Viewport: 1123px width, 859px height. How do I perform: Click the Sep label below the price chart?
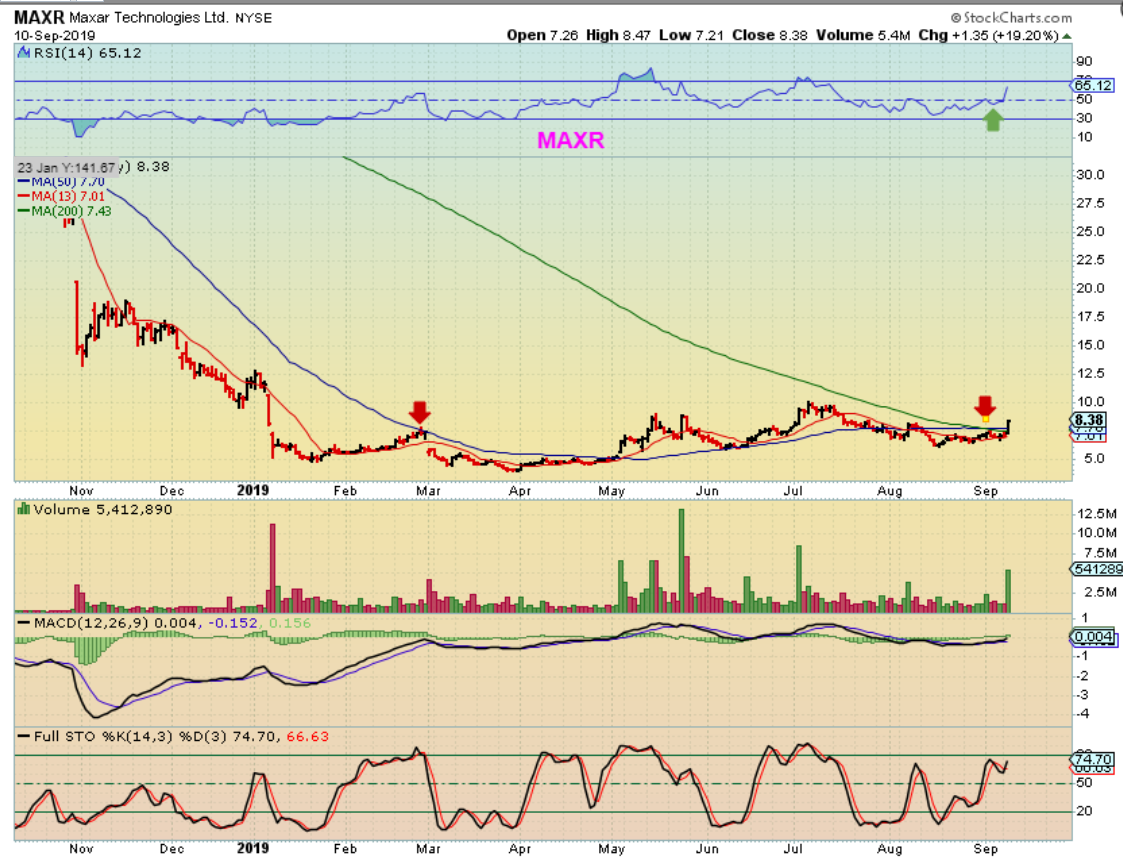tap(985, 491)
